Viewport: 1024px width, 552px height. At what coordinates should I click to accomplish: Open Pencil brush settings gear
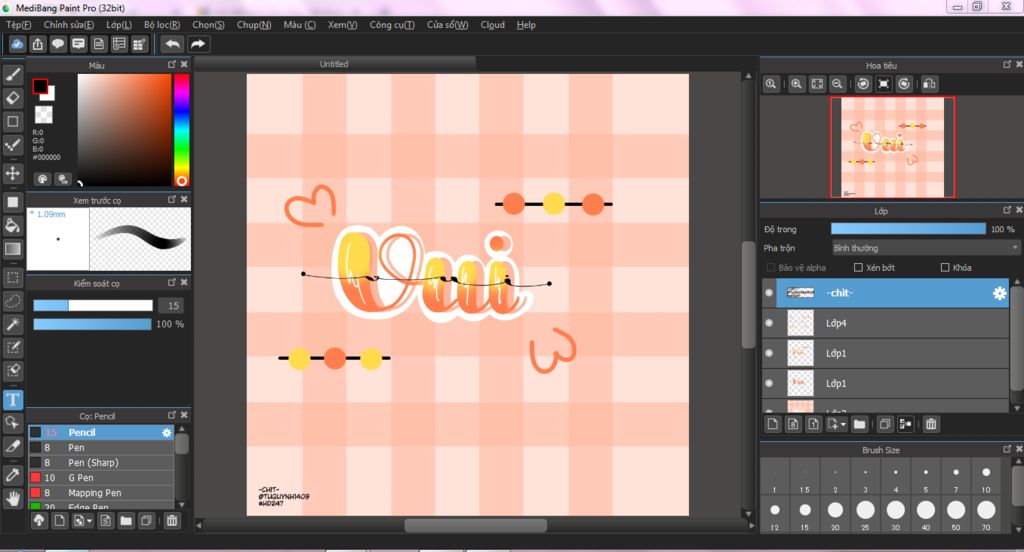coord(167,432)
